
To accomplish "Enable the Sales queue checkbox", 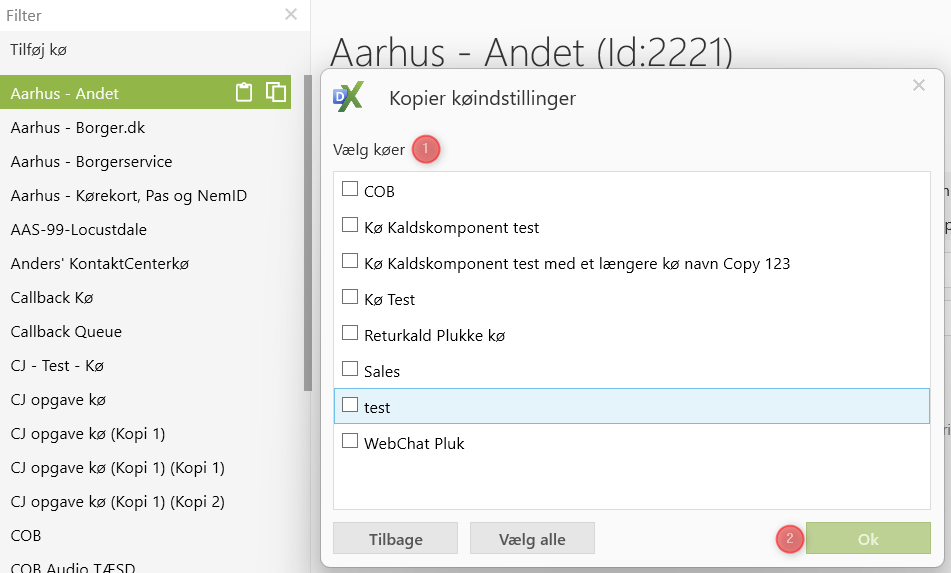I will (x=350, y=370).
